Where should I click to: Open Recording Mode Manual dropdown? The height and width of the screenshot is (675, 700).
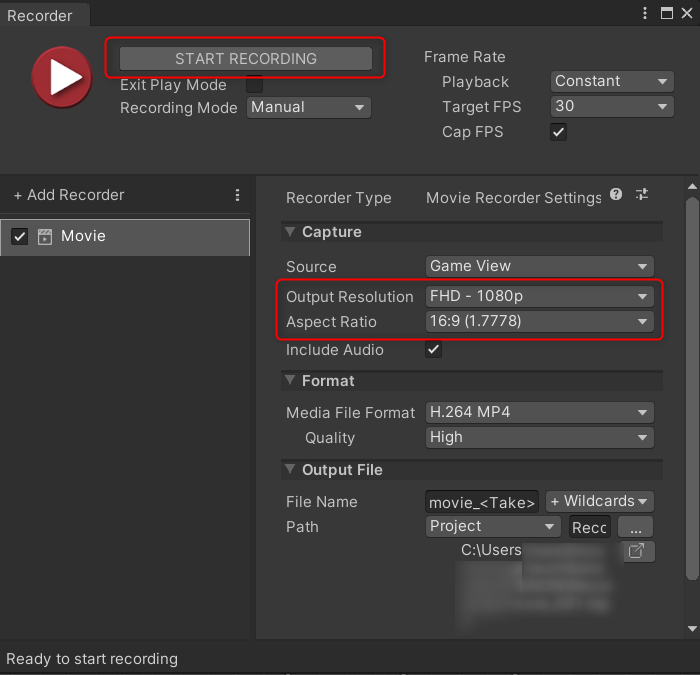(308, 108)
